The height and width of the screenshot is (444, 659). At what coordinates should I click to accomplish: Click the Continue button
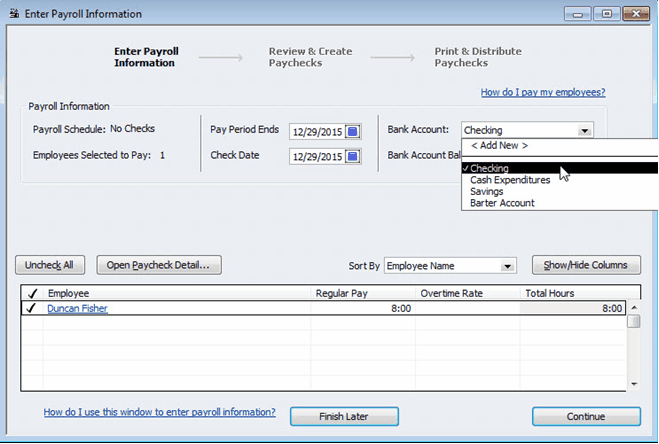586,416
